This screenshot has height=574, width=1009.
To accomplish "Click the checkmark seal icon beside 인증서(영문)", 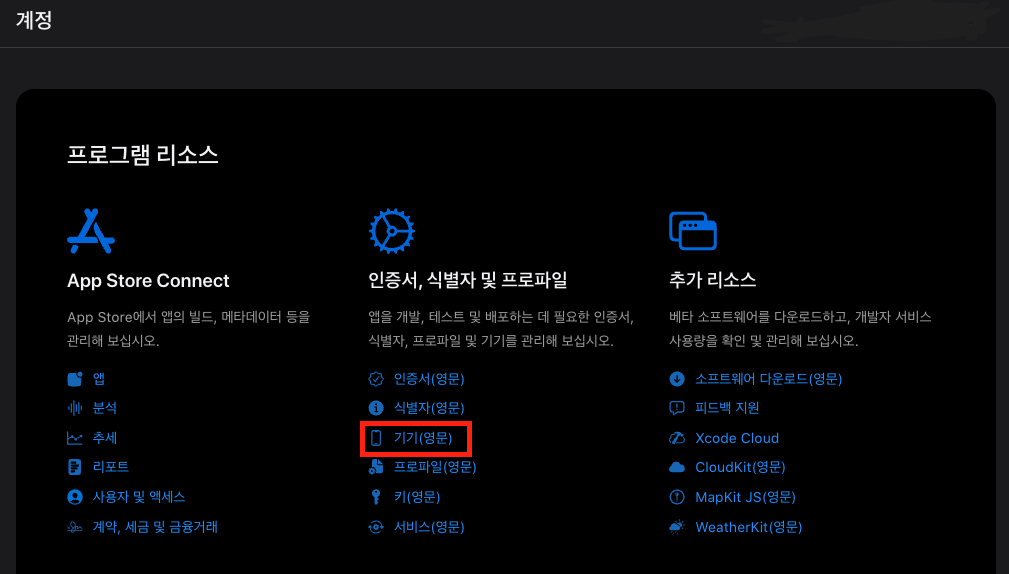I will point(376,379).
